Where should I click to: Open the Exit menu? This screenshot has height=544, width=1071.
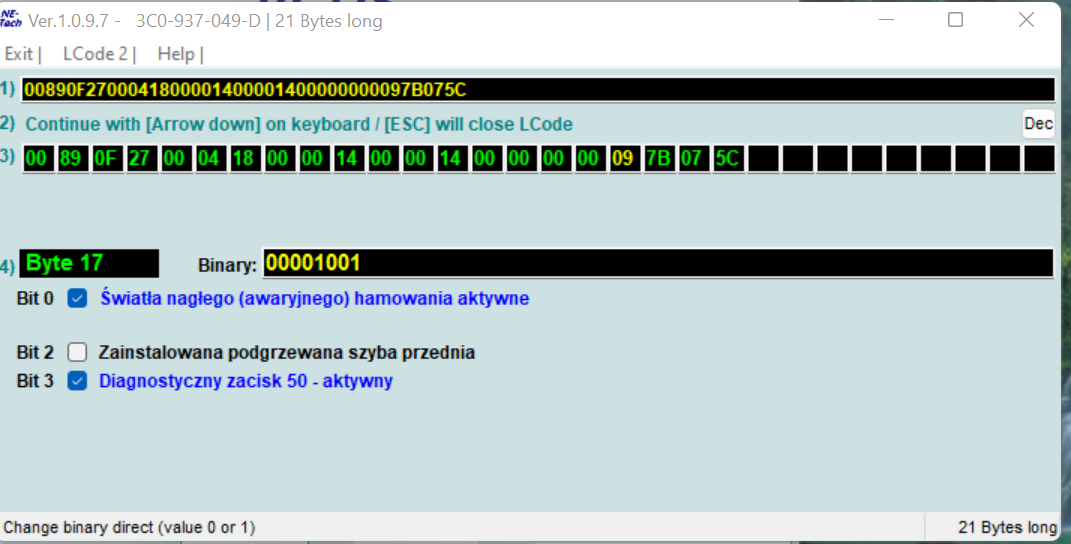pyautogui.click(x=18, y=54)
